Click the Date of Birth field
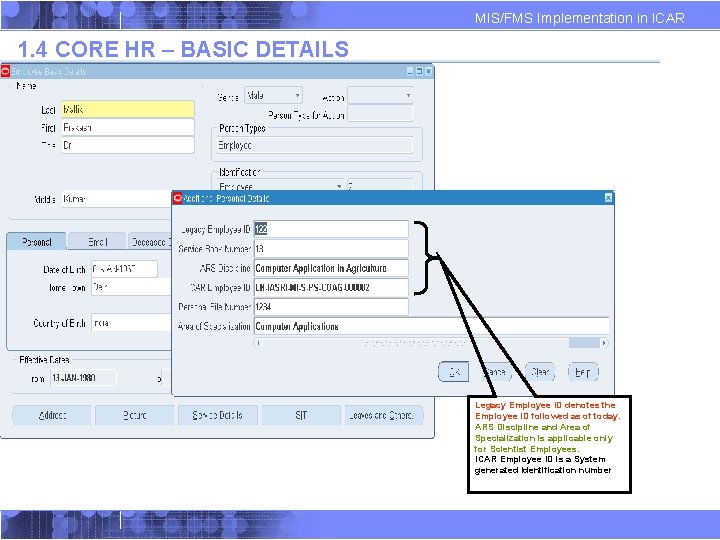The width and height of the screenshot is (720, 540). coord(124,269)
